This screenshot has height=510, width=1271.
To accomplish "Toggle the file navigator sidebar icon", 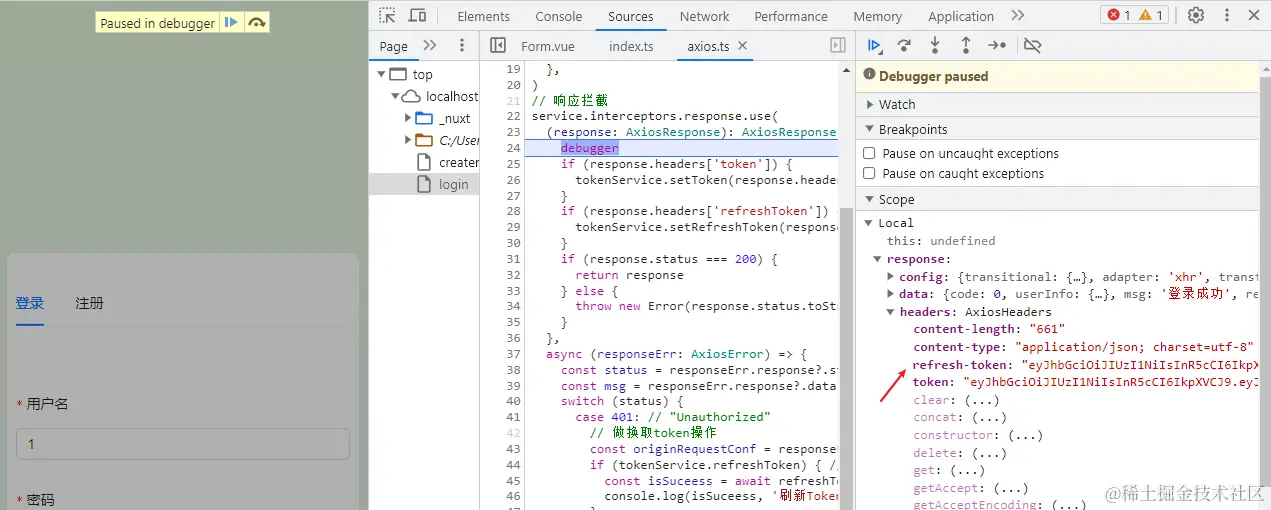I will click(498, 46).
